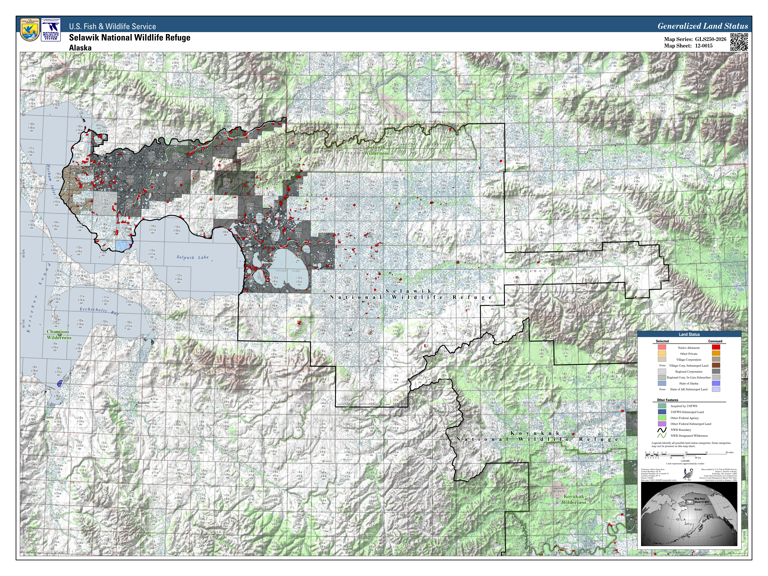
Task: Click the Conveyed Regional Corporation dark-gray swatch
Action: coord(716,371)
